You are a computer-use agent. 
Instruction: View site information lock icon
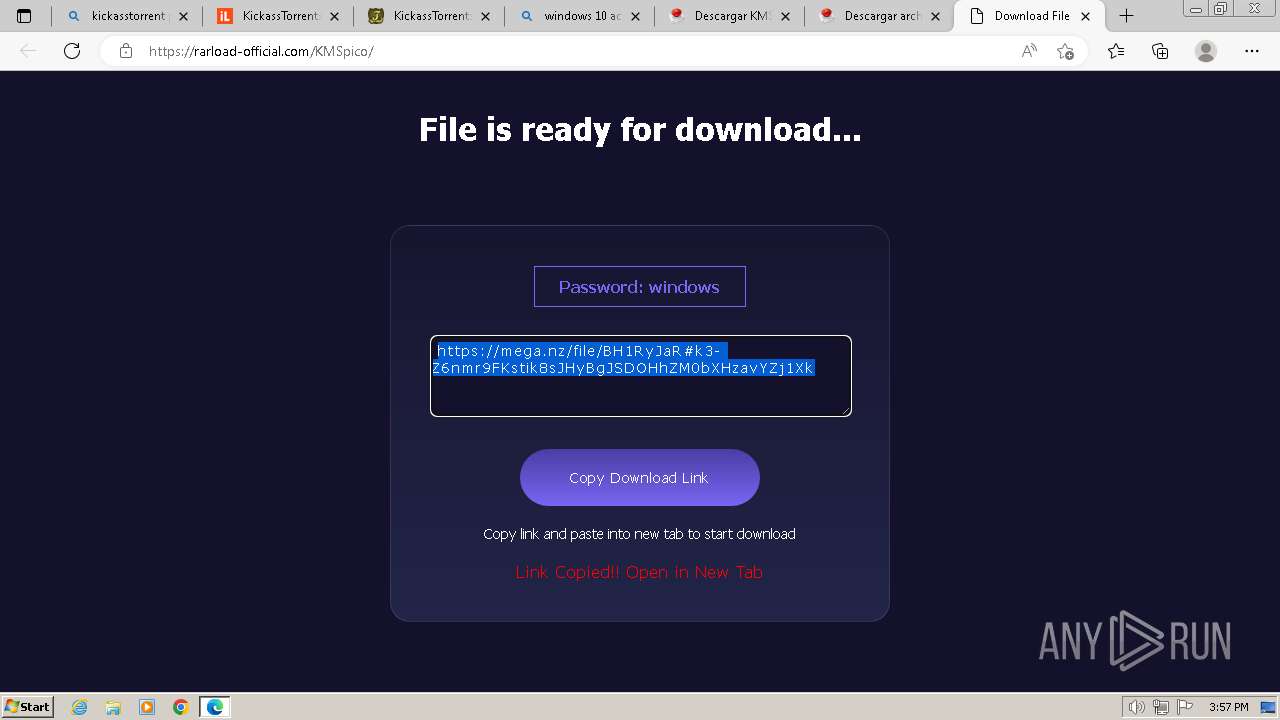click(126, 51)
